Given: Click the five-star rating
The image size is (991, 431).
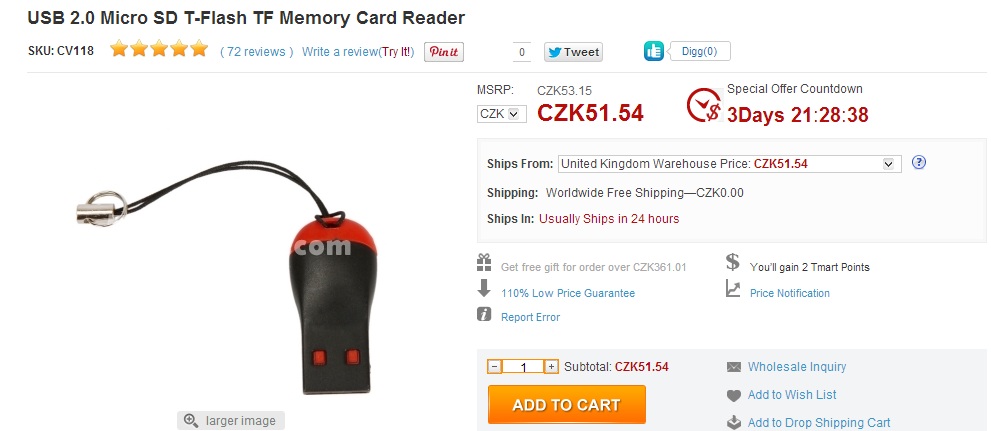Looking at the screenshot, I should [159, 49].
